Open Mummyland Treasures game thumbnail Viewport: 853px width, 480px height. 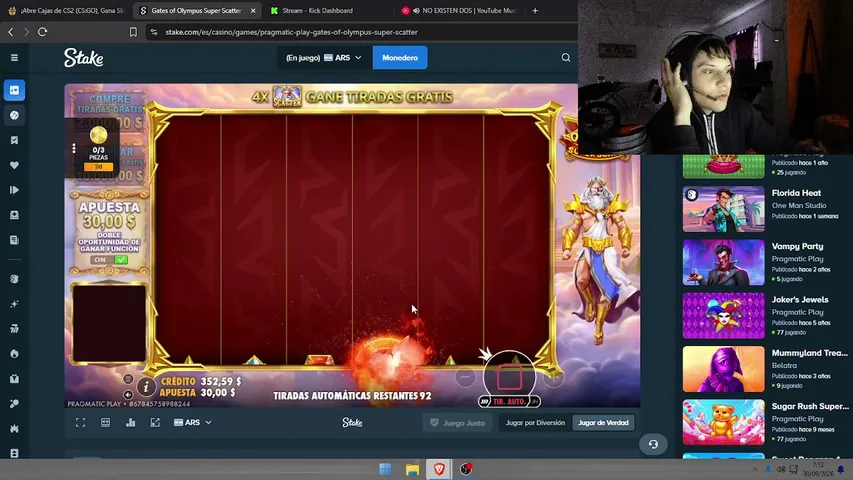[x=724, y=369]
